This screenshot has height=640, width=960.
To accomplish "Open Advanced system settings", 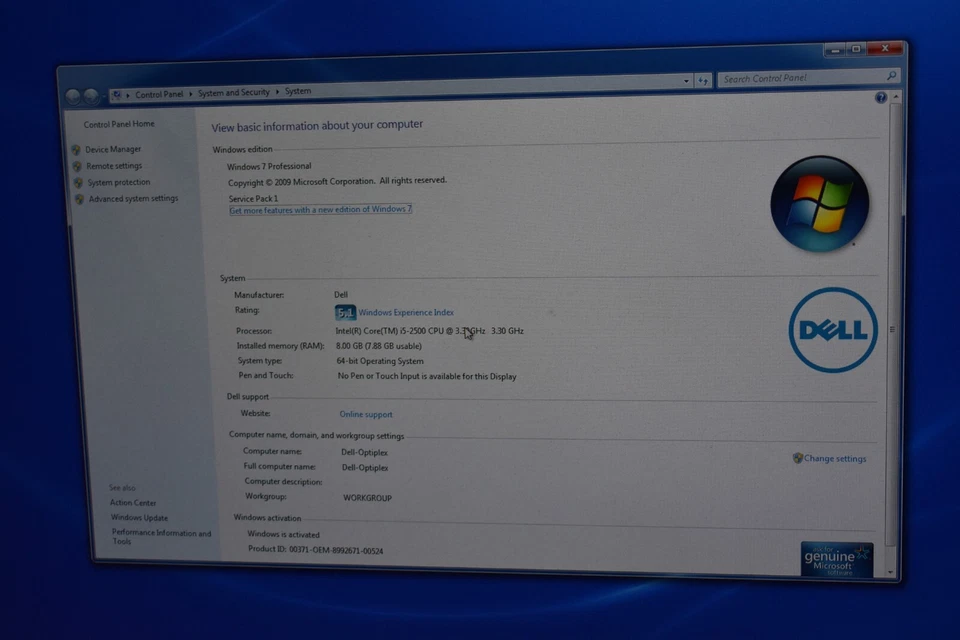I will [133, 199].
